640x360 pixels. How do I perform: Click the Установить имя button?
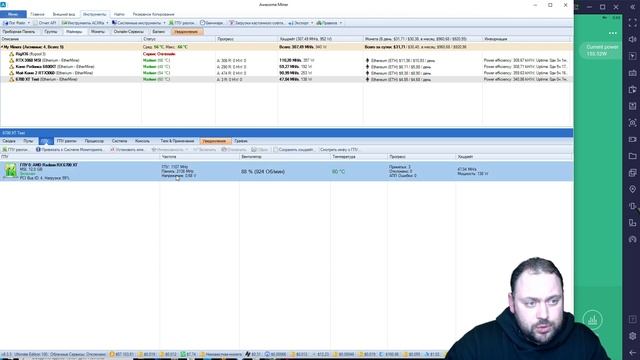pyautogui.click(x=128, y=150)
